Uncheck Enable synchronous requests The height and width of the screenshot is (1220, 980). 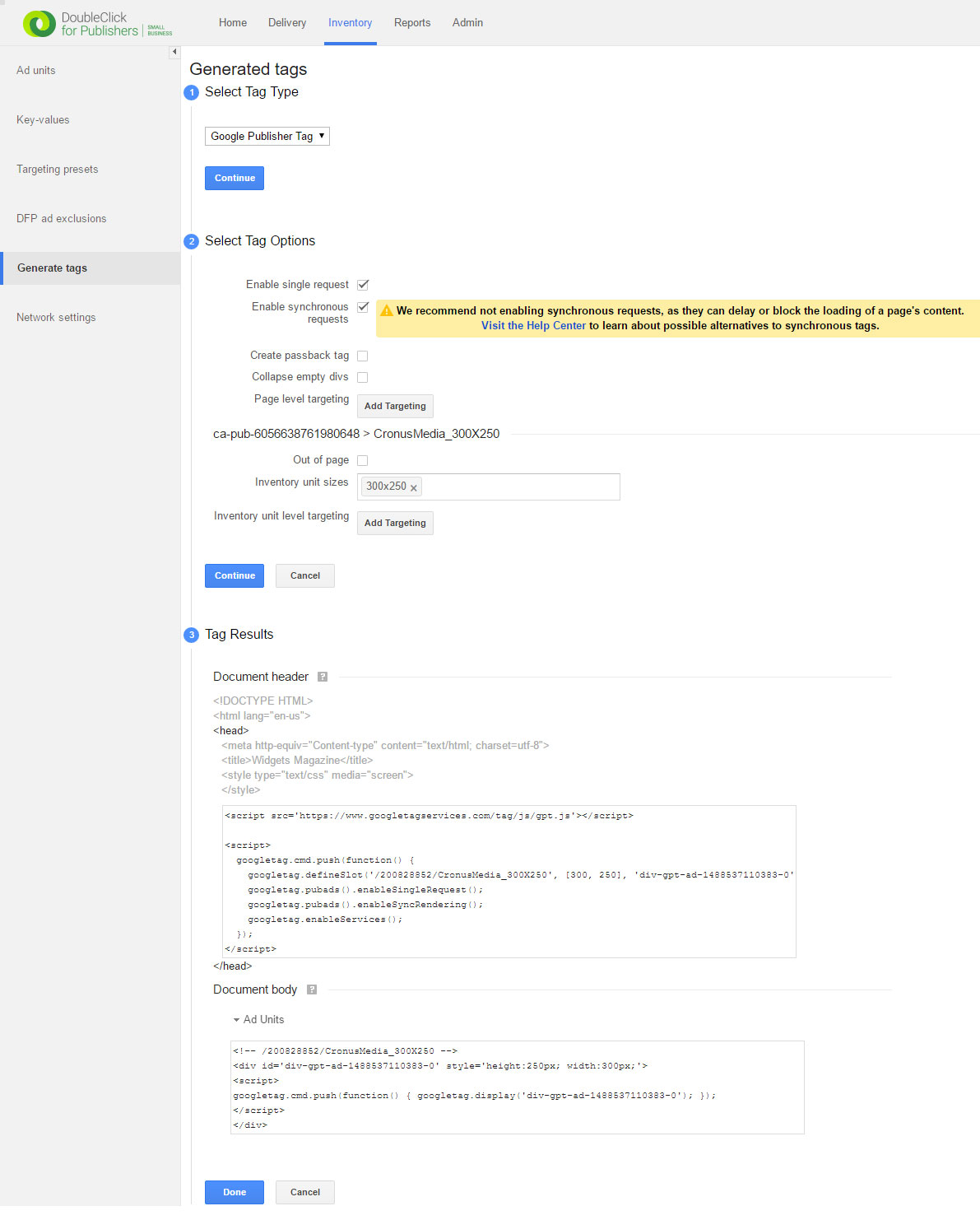(363, 307)
